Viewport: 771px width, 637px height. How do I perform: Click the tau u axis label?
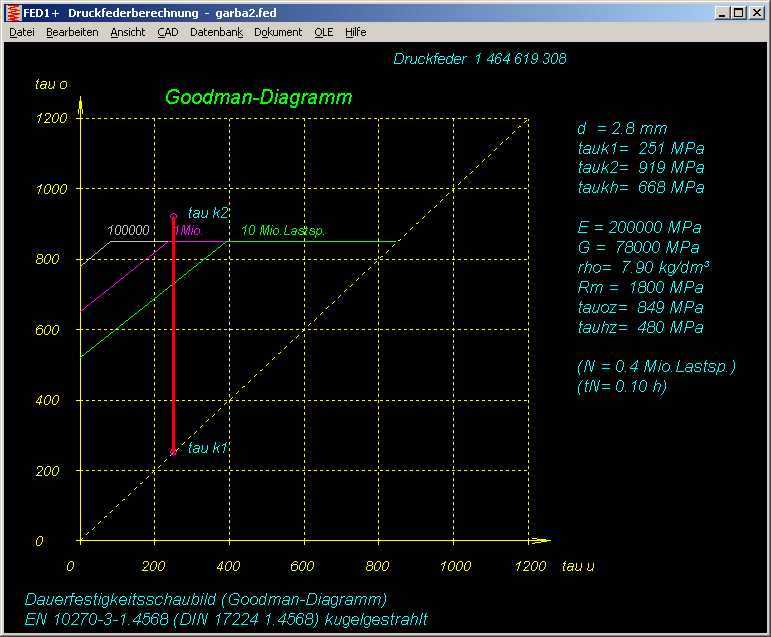point(578,566)
